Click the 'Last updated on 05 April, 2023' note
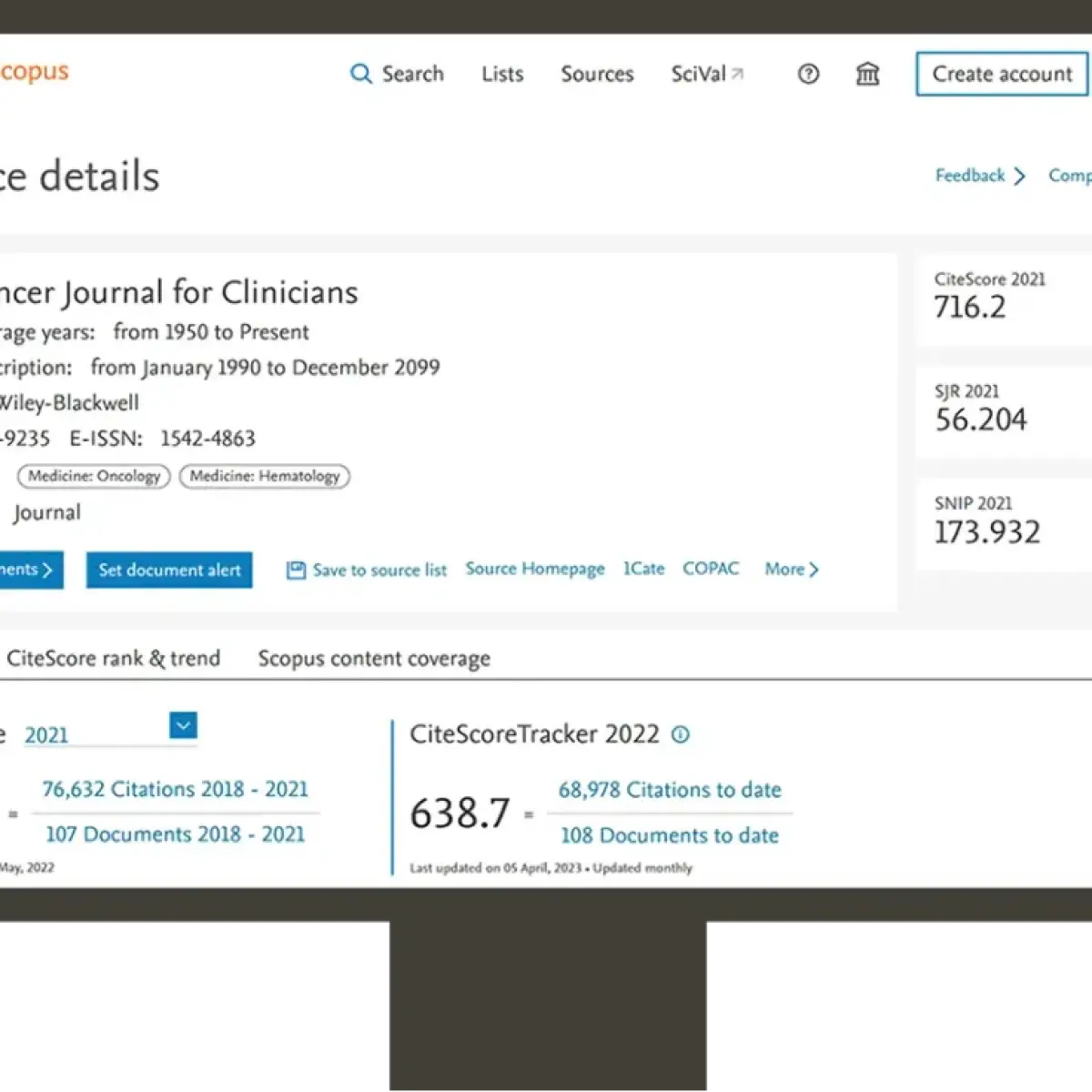Image resolution: width=1092 pixels, height=1092 pixels. 495,868
